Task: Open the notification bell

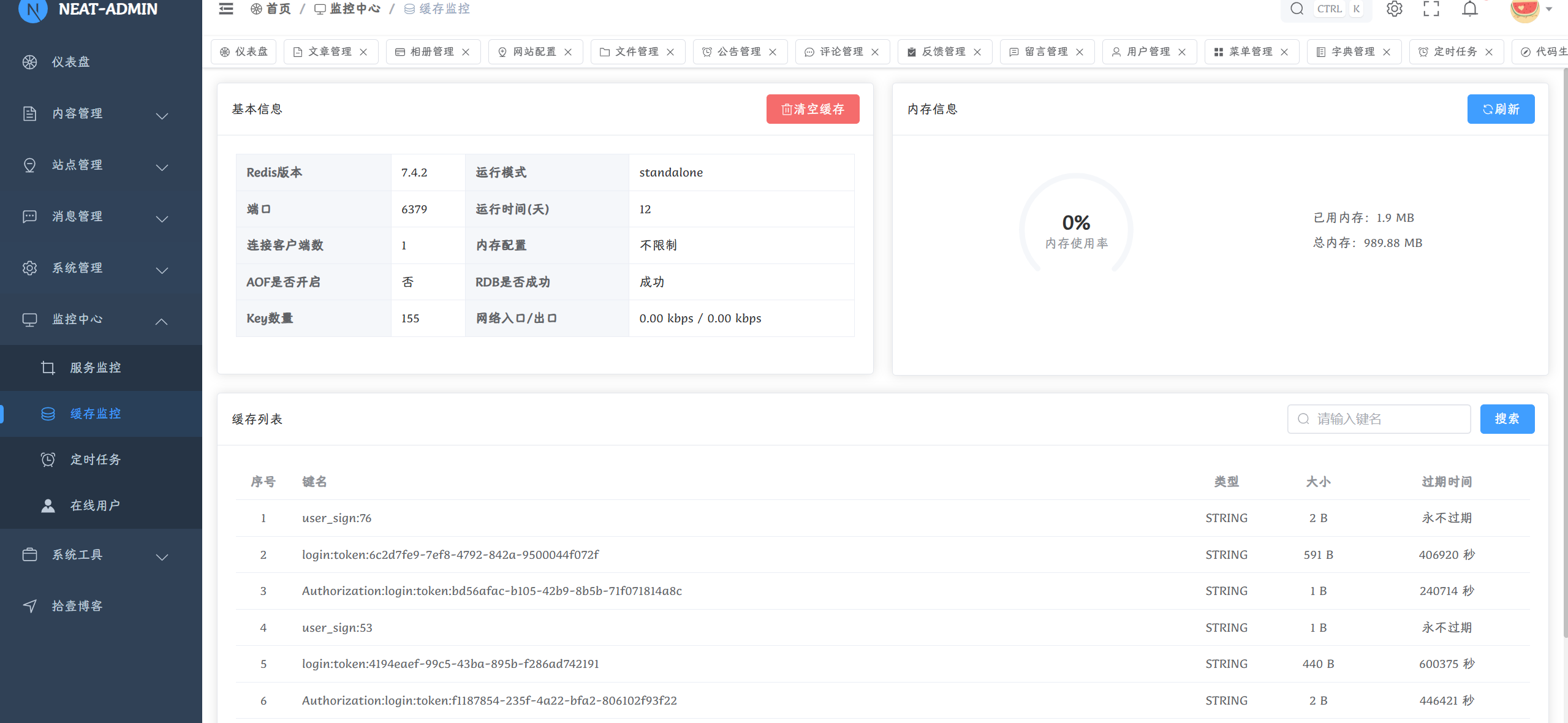Action: 1469,9
